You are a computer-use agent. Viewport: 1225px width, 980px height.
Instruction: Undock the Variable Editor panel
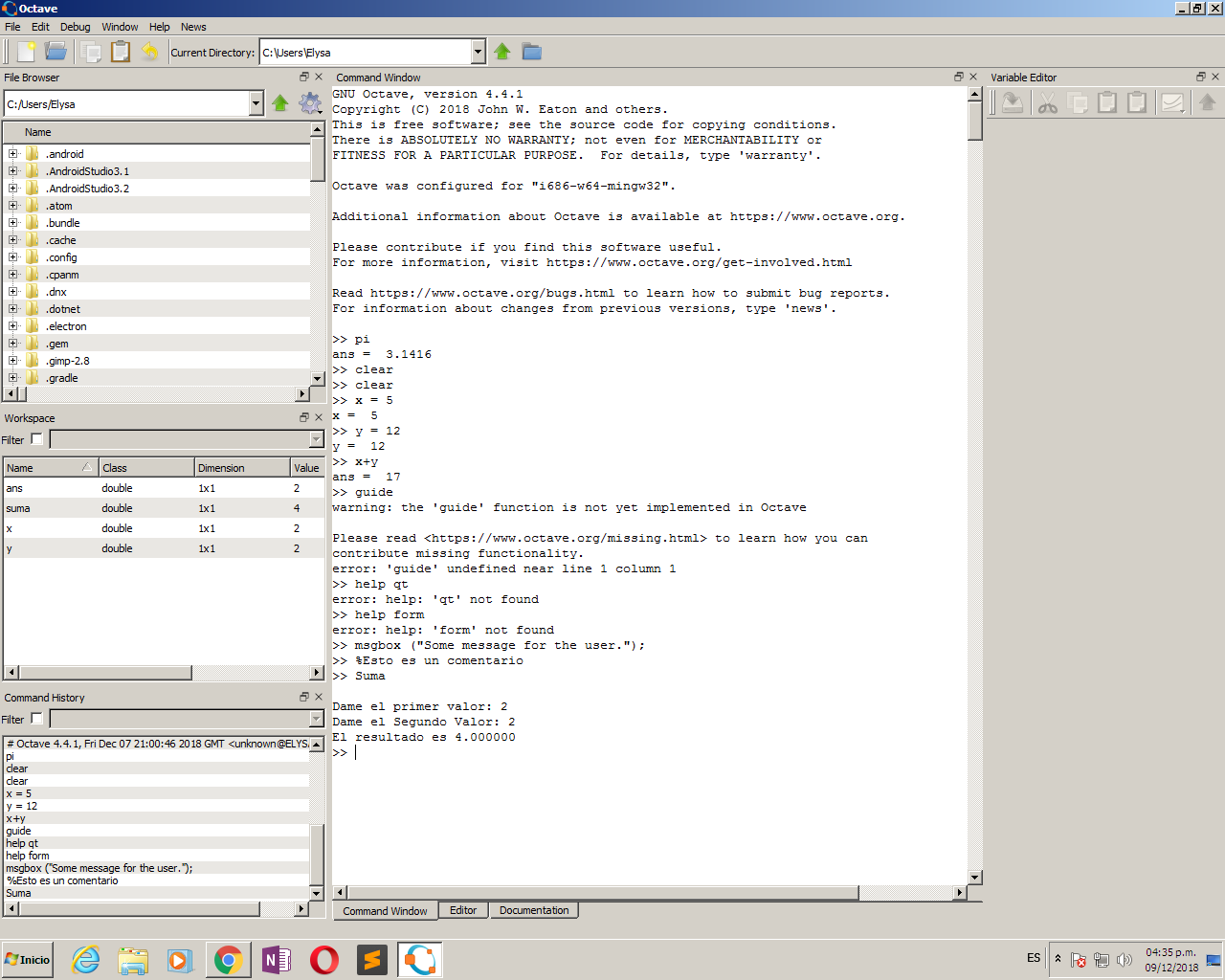point(1201,77)
